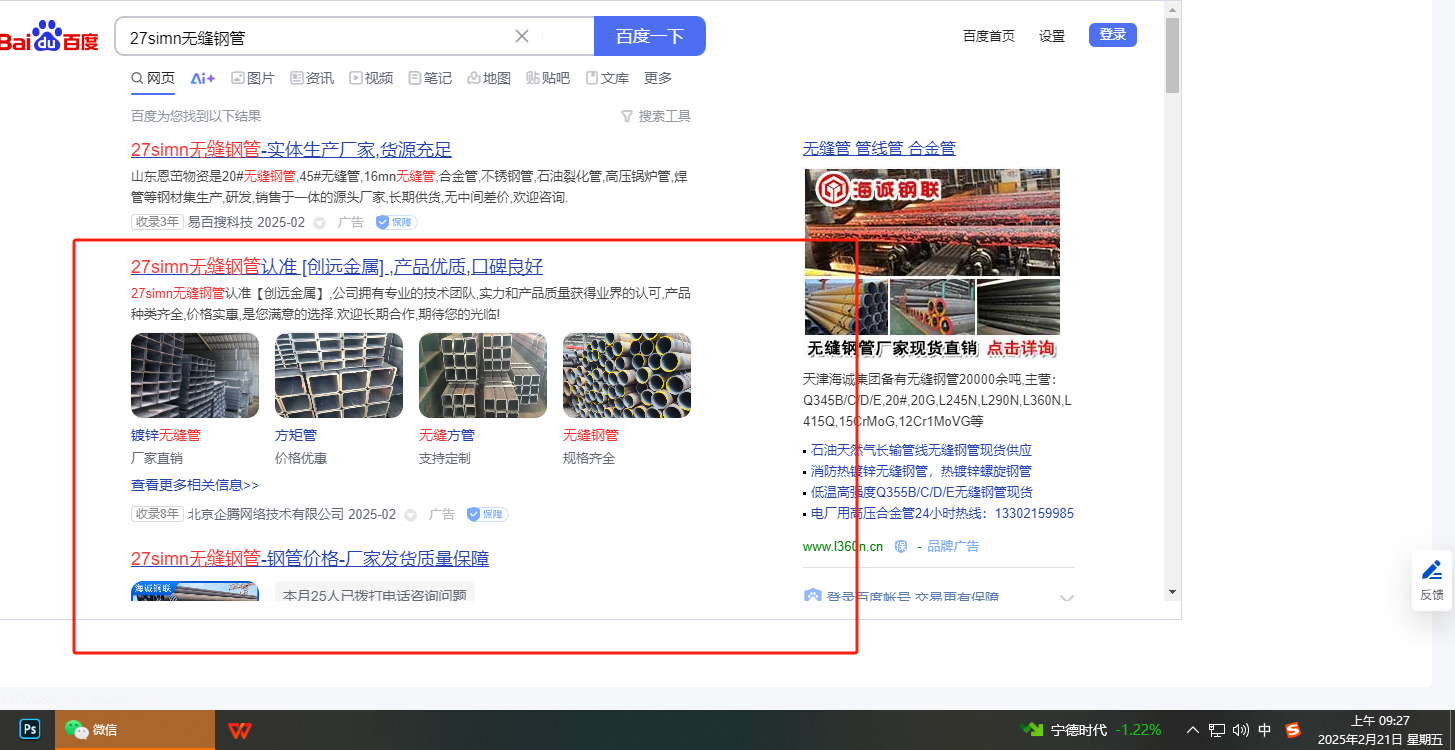The image size is (1455, 750).
Task: Open result titled 实体生产厂家,货源充足
Action: click(x=291, y=150)
